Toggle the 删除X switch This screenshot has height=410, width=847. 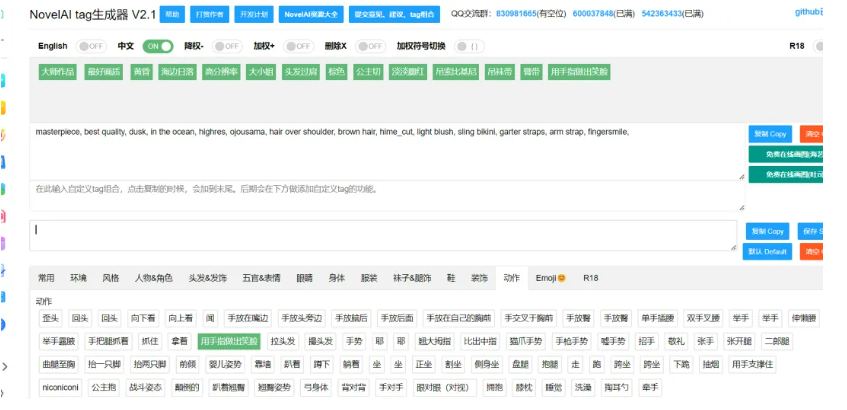(x=369, y=46)
